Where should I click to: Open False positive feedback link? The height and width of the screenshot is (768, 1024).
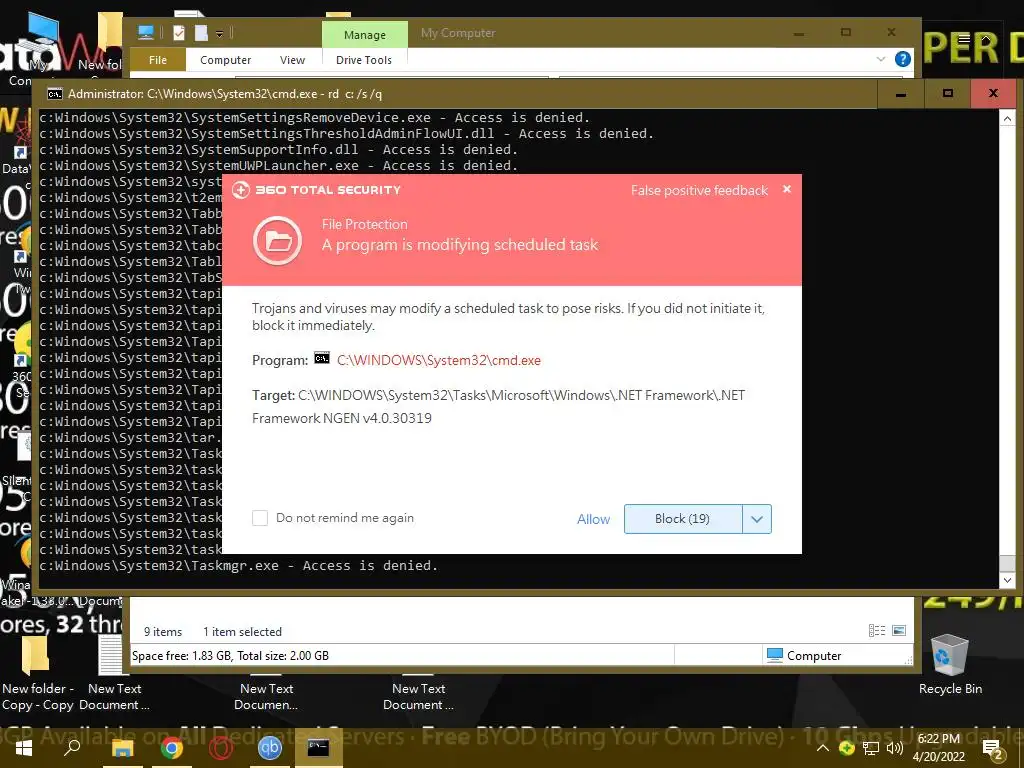click(x=699, y=190)
